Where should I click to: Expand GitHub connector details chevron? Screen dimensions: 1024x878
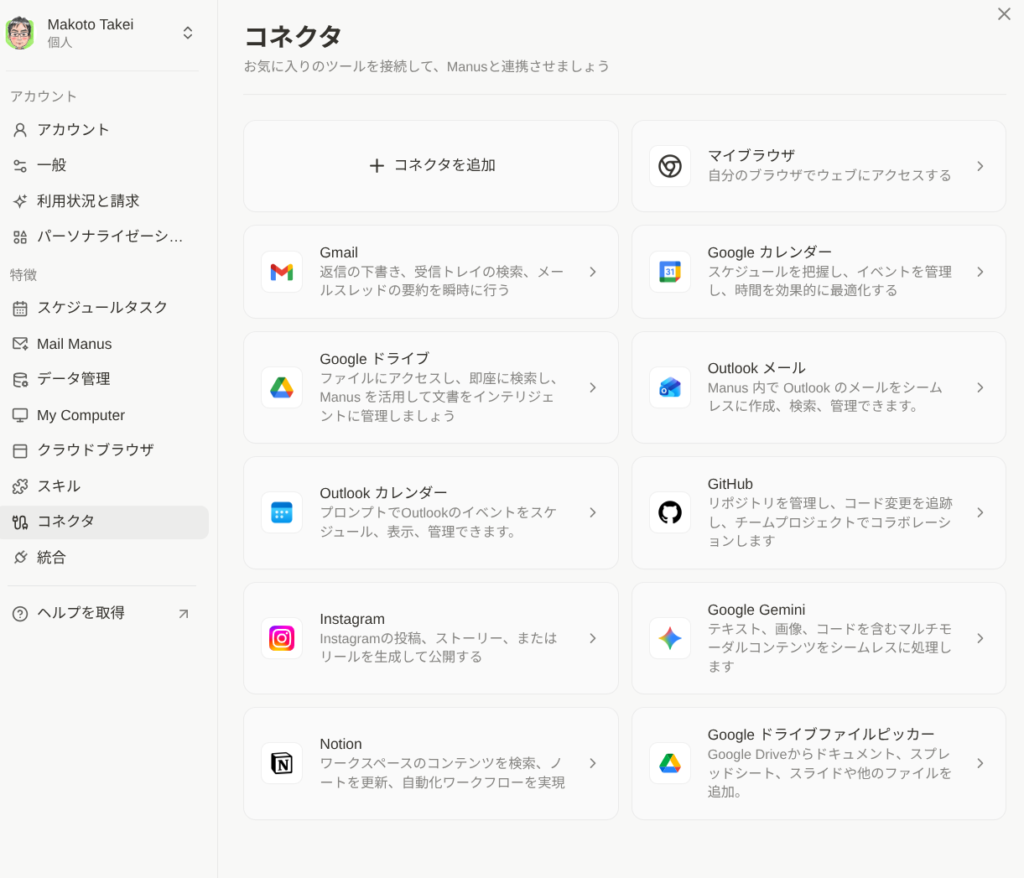[980, 513]
